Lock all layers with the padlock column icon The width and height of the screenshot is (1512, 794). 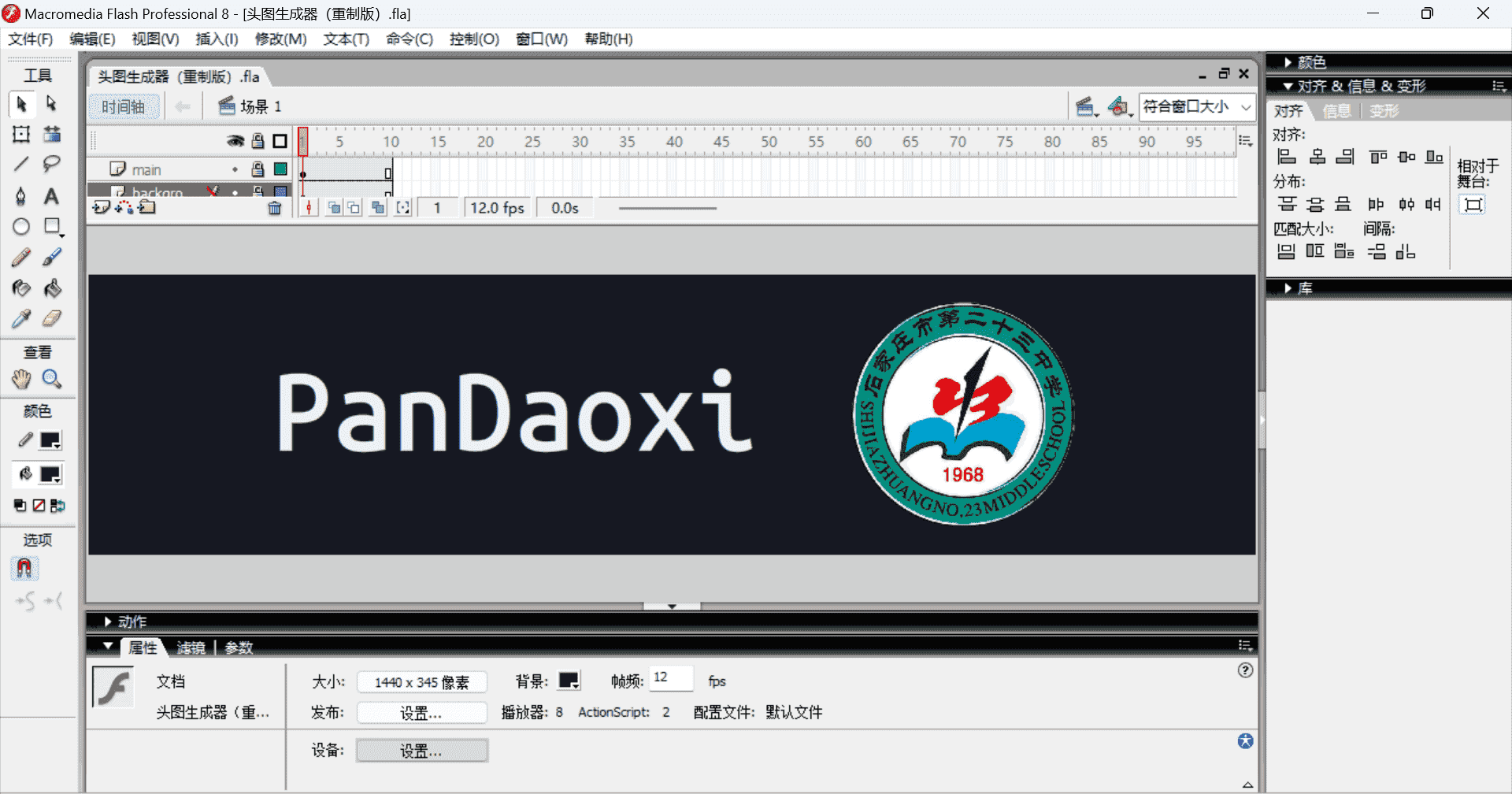coord(258,140)
